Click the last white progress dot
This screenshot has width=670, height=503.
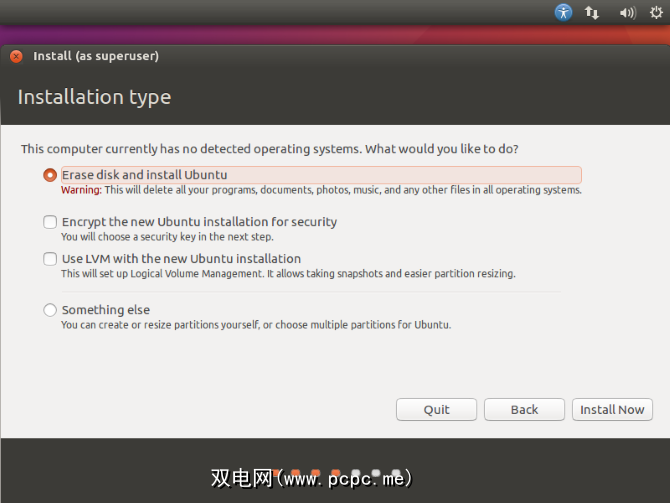[x=397, y=473]
